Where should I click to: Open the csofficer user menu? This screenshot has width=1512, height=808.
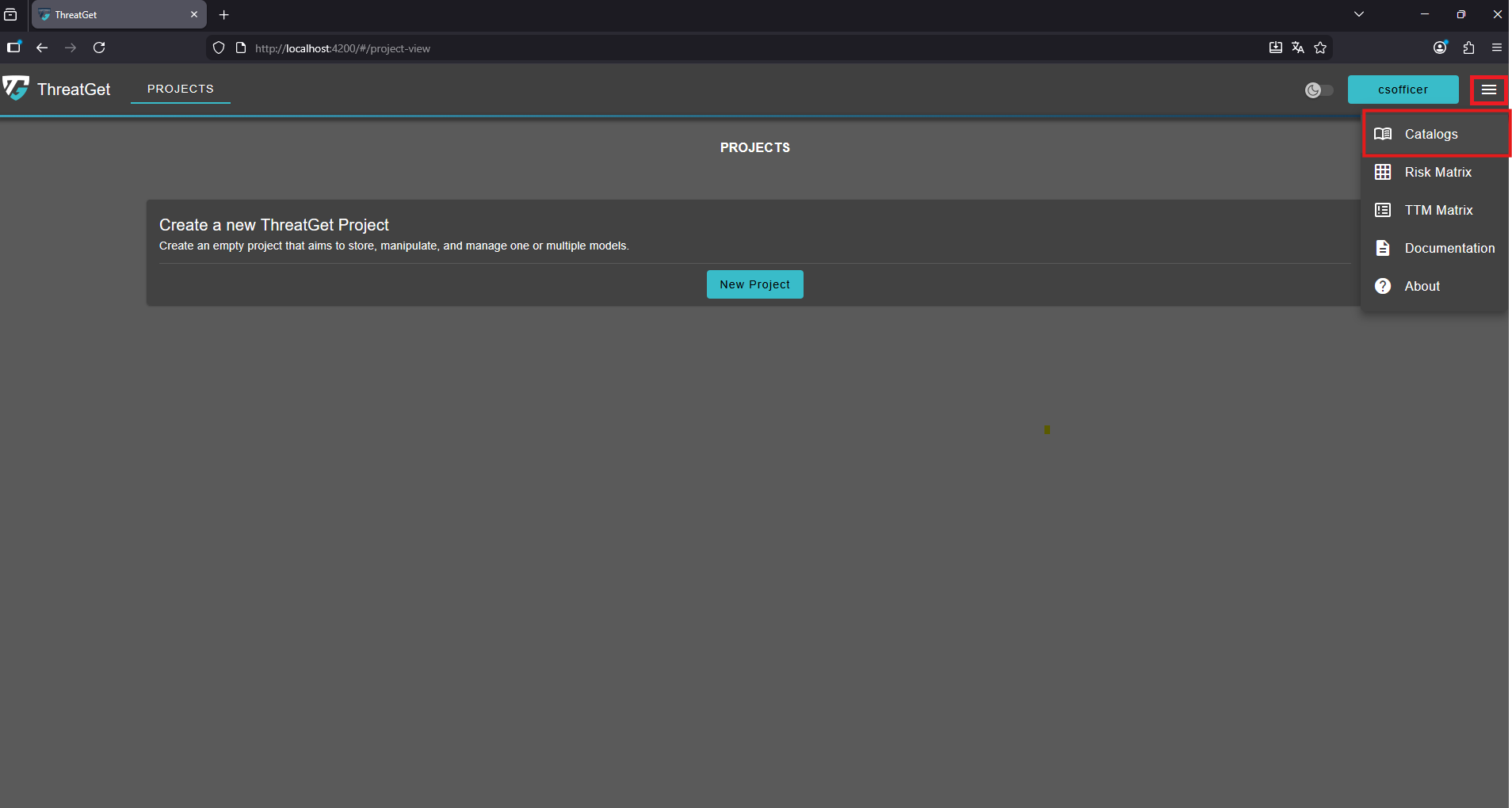(x=1403, y=90)
